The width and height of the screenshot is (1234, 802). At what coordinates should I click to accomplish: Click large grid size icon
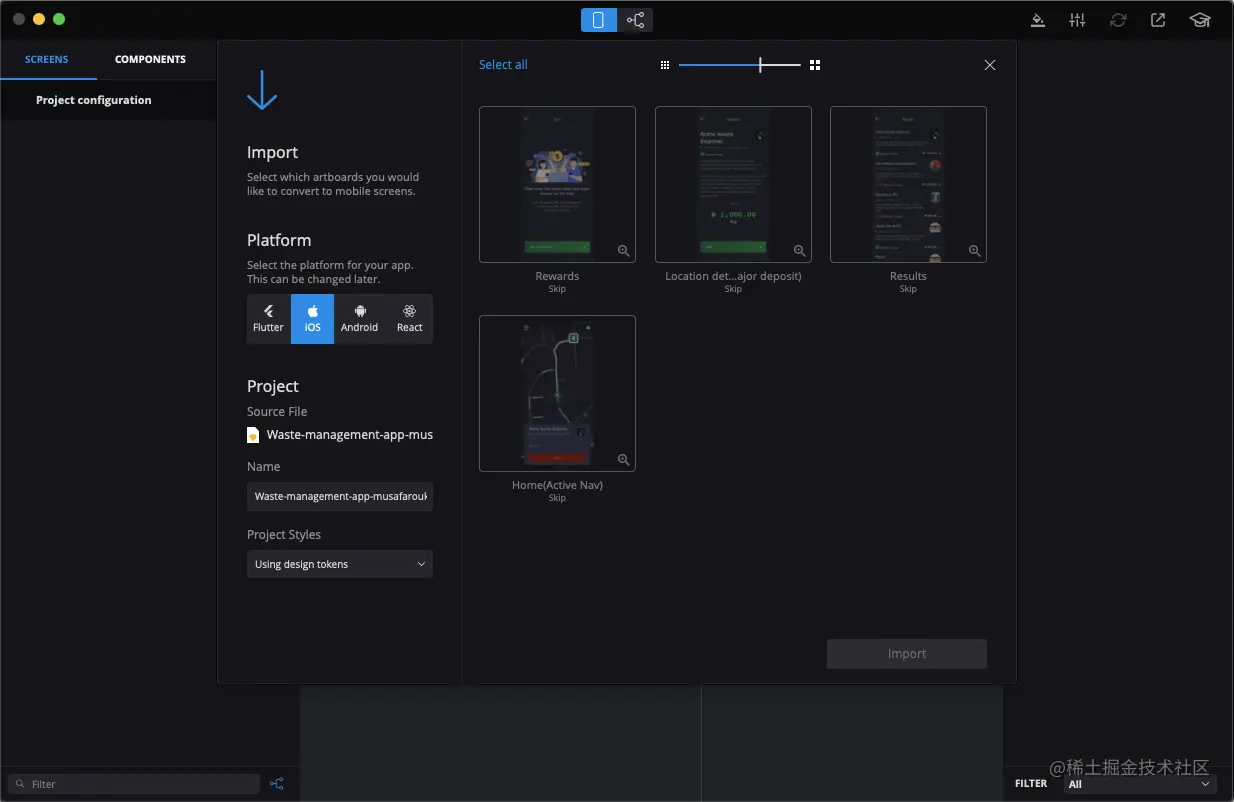(815, 65)
